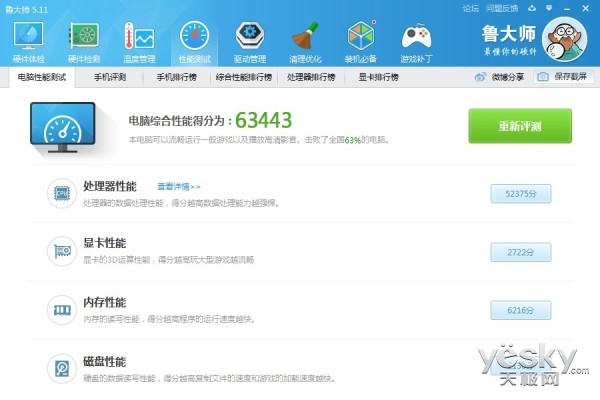Expand the title bar dropdown menu arrow

tap(549, 8)
